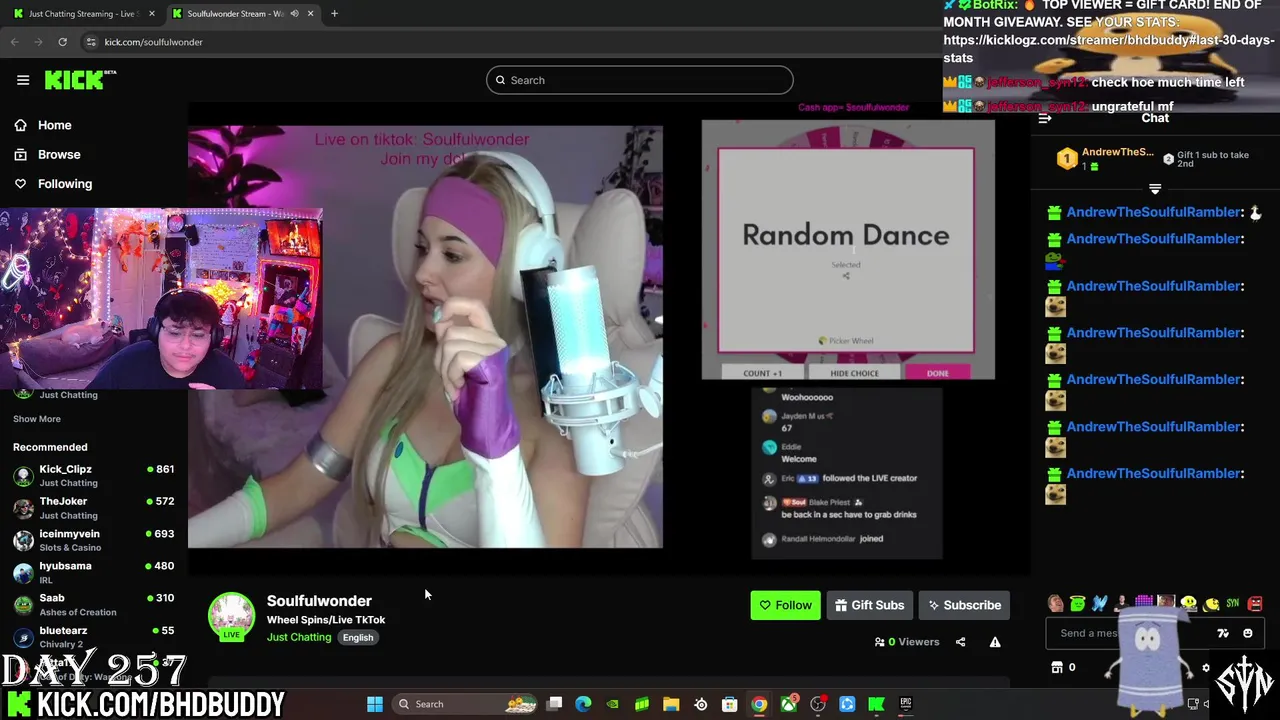
Task: Click the COUNT +1 button on picker wheel
Action: pyautogui.click(x=763, y=373)
